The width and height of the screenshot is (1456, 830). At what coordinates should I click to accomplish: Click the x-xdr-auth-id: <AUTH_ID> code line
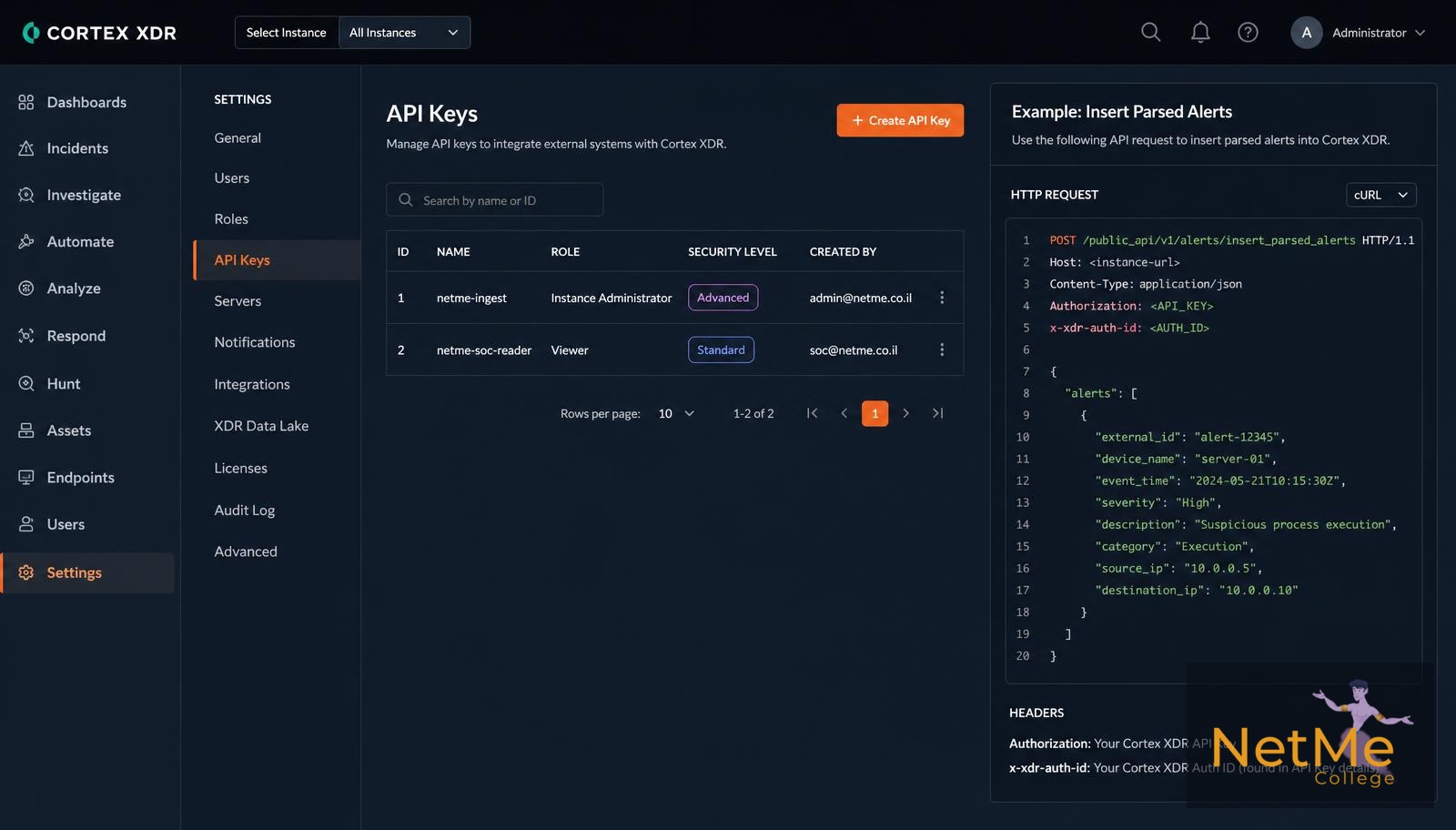pyautogui.click(x=1129, y=328)
